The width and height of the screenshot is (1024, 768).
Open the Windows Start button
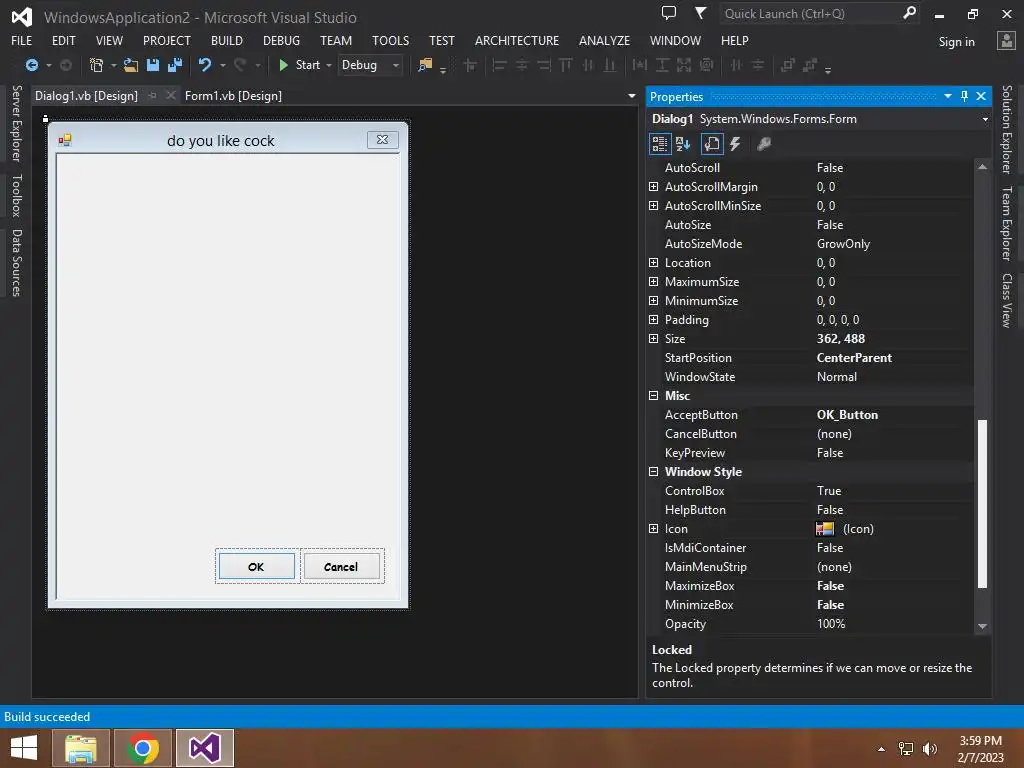point(24,748)
